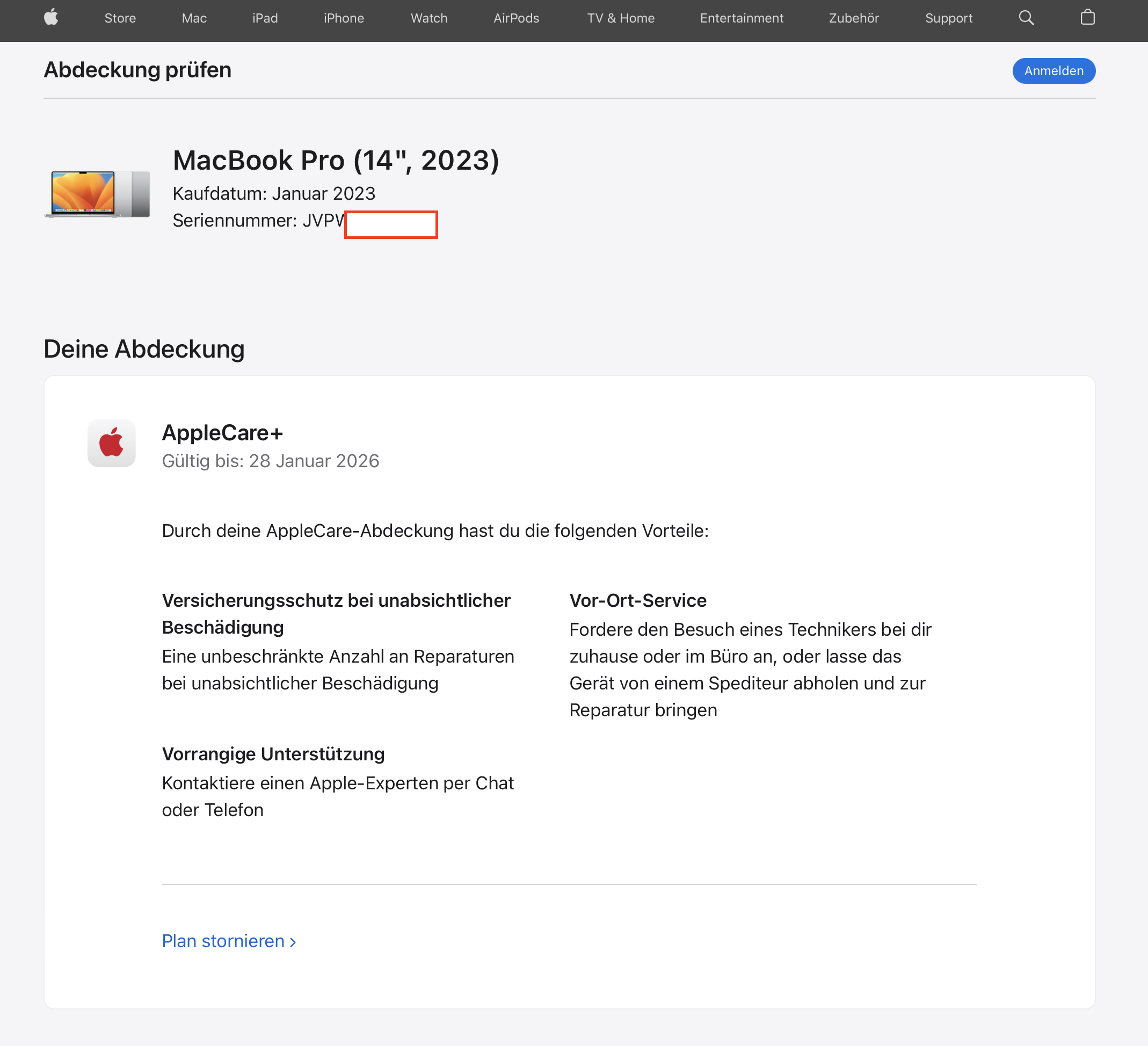The height and width of the screenshot is (1046, 1148).
Task: Select iPhone in the top navigation
Action: [344, 18]
